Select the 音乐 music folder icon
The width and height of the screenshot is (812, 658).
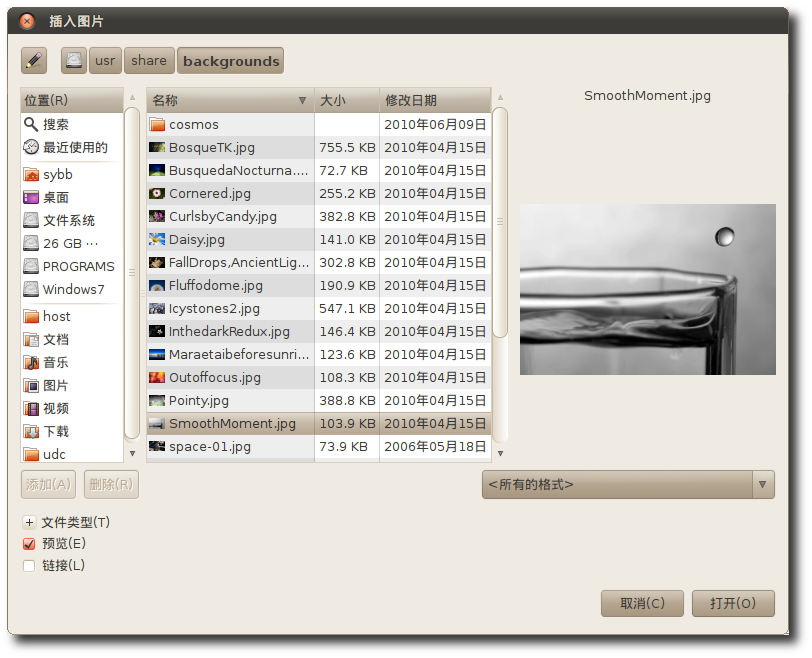[x=31, y=362]
